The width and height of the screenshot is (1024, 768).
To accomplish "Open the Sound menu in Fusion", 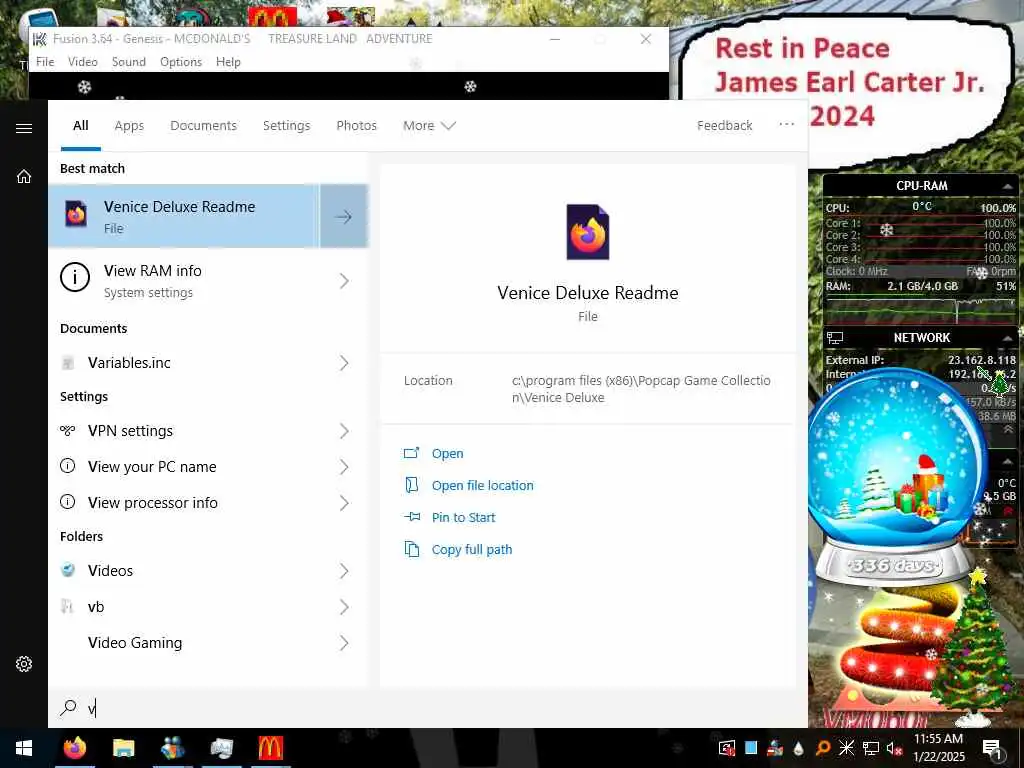I will point(129,62).
